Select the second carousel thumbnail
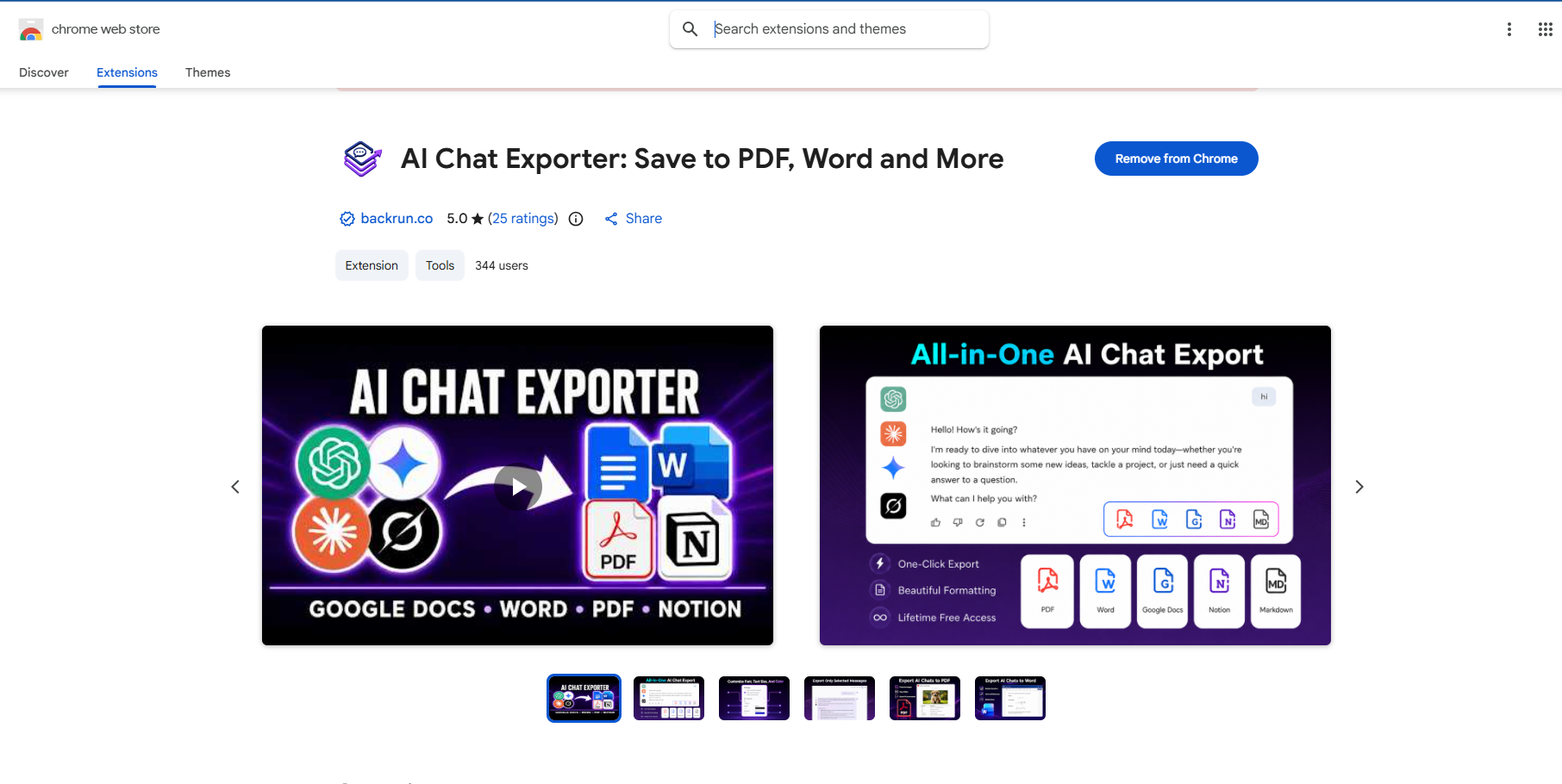Viewport: 1562px width, 784px height. [x=669, y=698]
